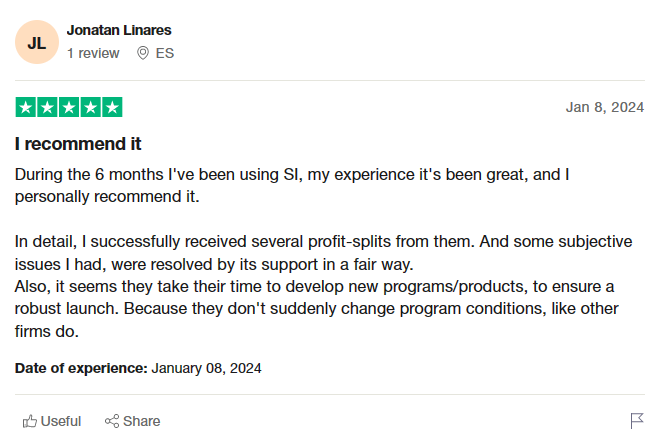Select the second green star tile

coord(47,107)
